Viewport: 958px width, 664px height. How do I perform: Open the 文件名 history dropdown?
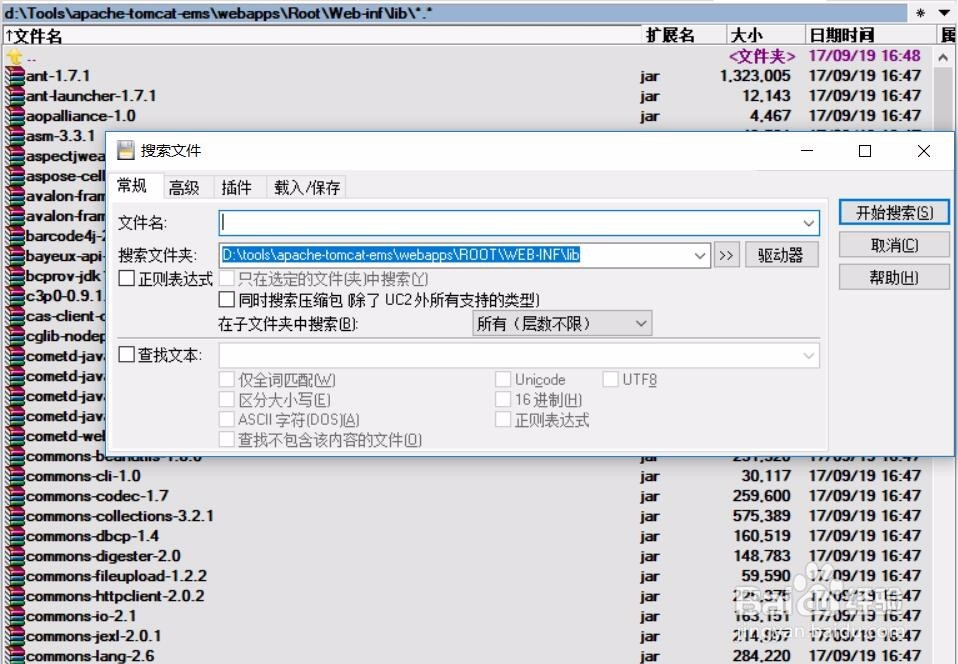tap(810, 223)
